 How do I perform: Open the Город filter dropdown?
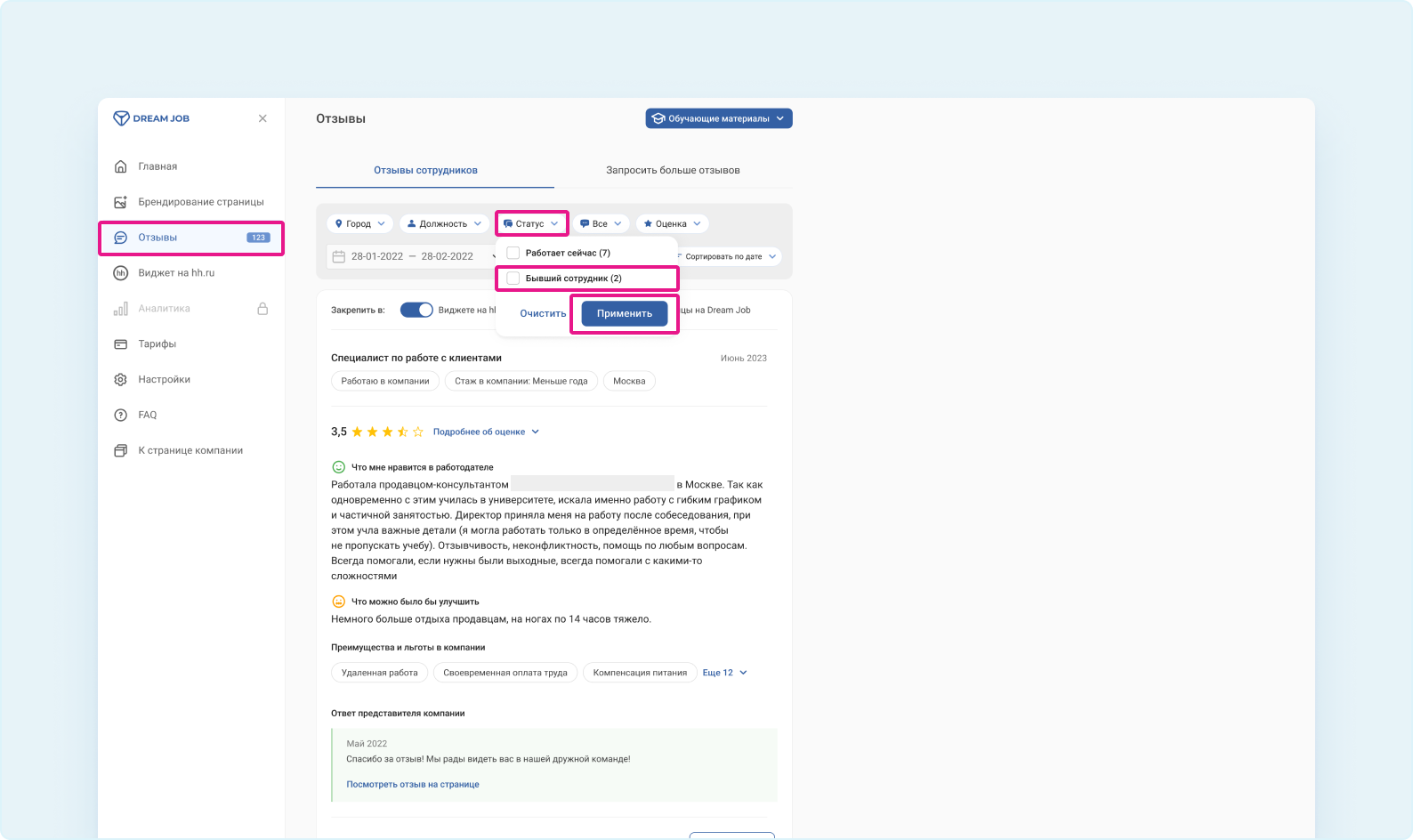[x=360, y=224]
